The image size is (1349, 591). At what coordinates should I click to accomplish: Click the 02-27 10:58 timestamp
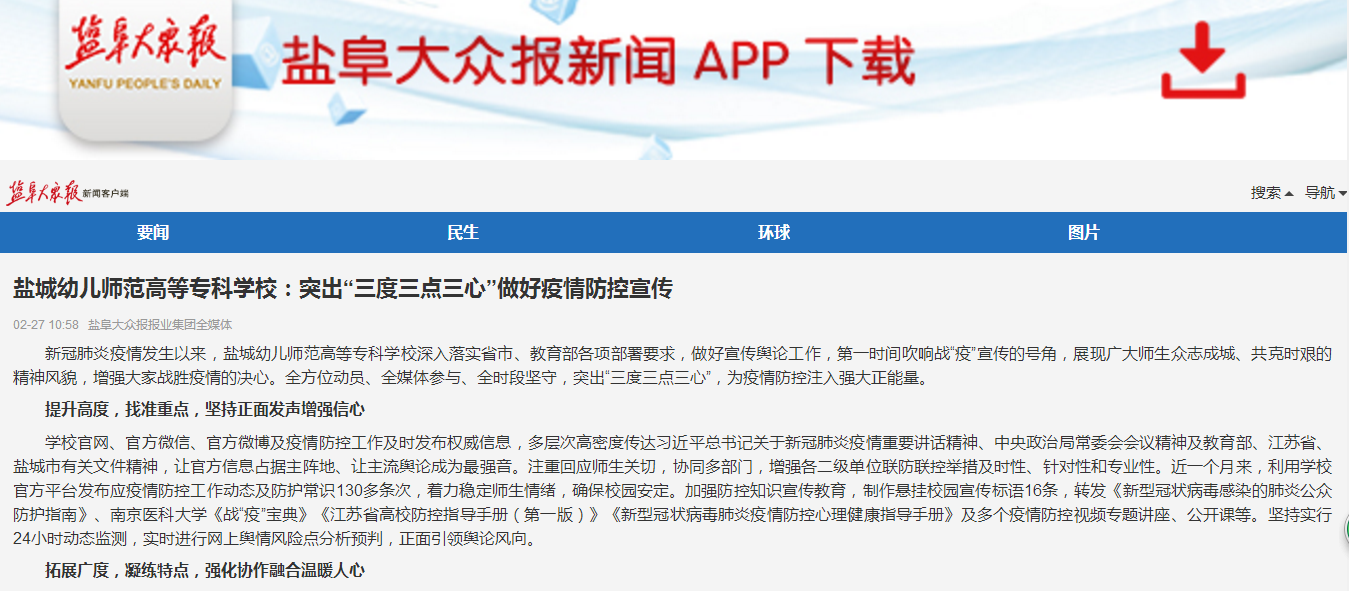(46, 325)
